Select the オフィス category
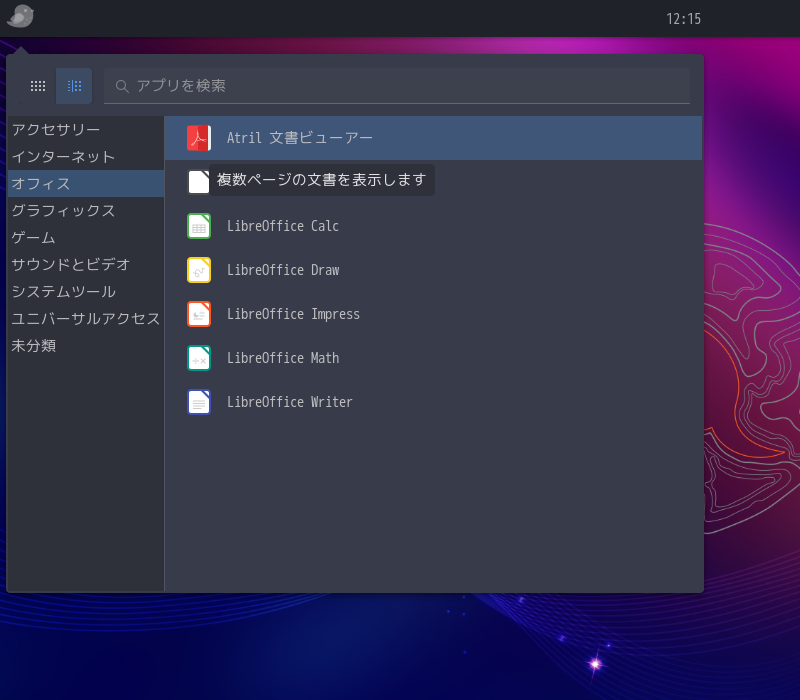This screenshot has width=800, height=700. click(x=86, y=184)
